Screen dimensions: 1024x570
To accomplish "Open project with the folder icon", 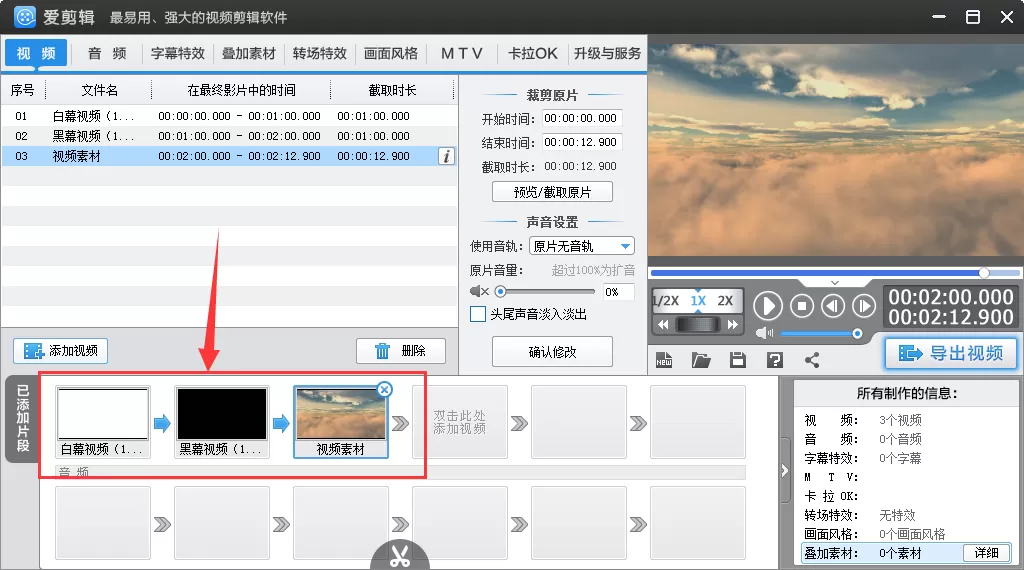I will [701, 360].
